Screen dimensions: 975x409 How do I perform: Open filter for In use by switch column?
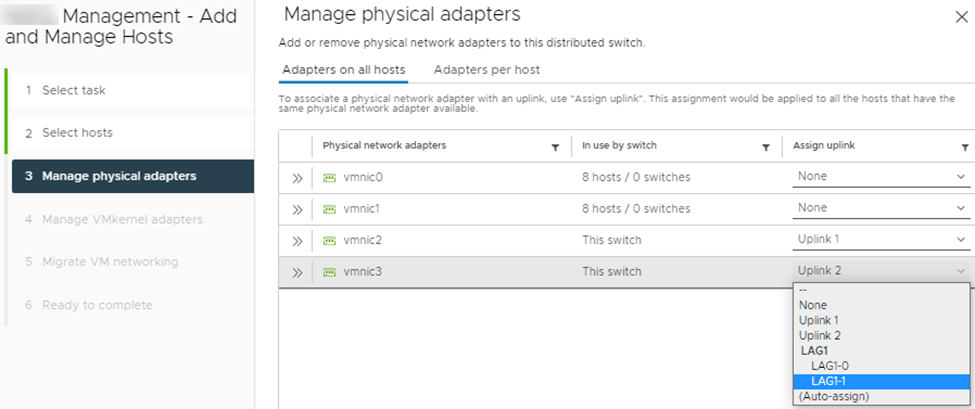click(x=765, y=146)
